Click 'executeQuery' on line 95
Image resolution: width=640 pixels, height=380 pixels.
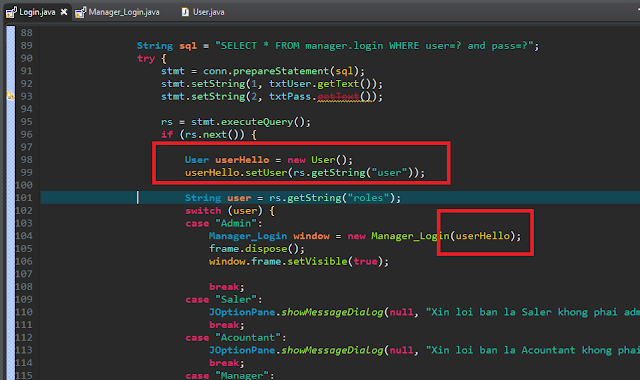(257, 122)
